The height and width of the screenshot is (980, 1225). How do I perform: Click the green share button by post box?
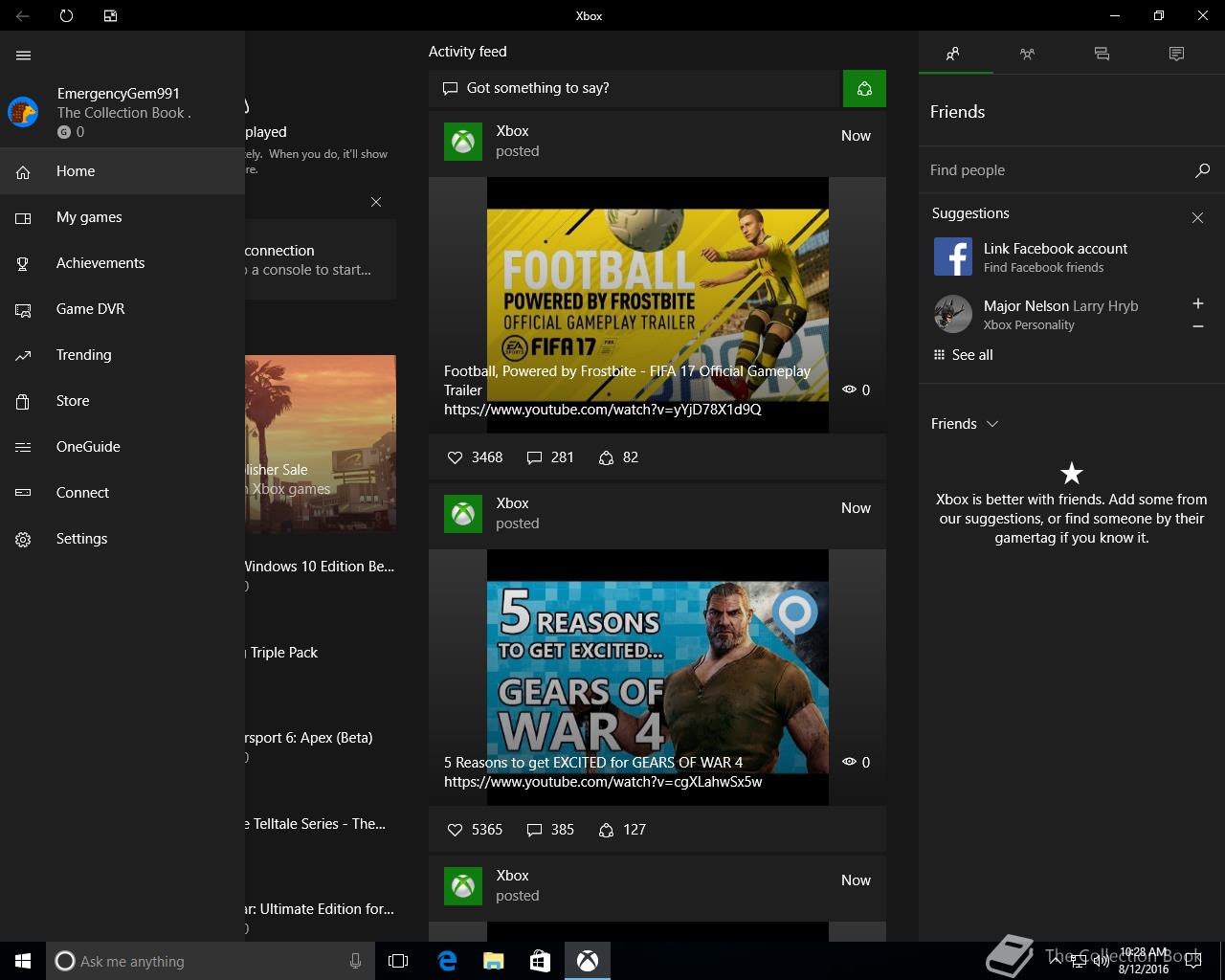[864, 88]
